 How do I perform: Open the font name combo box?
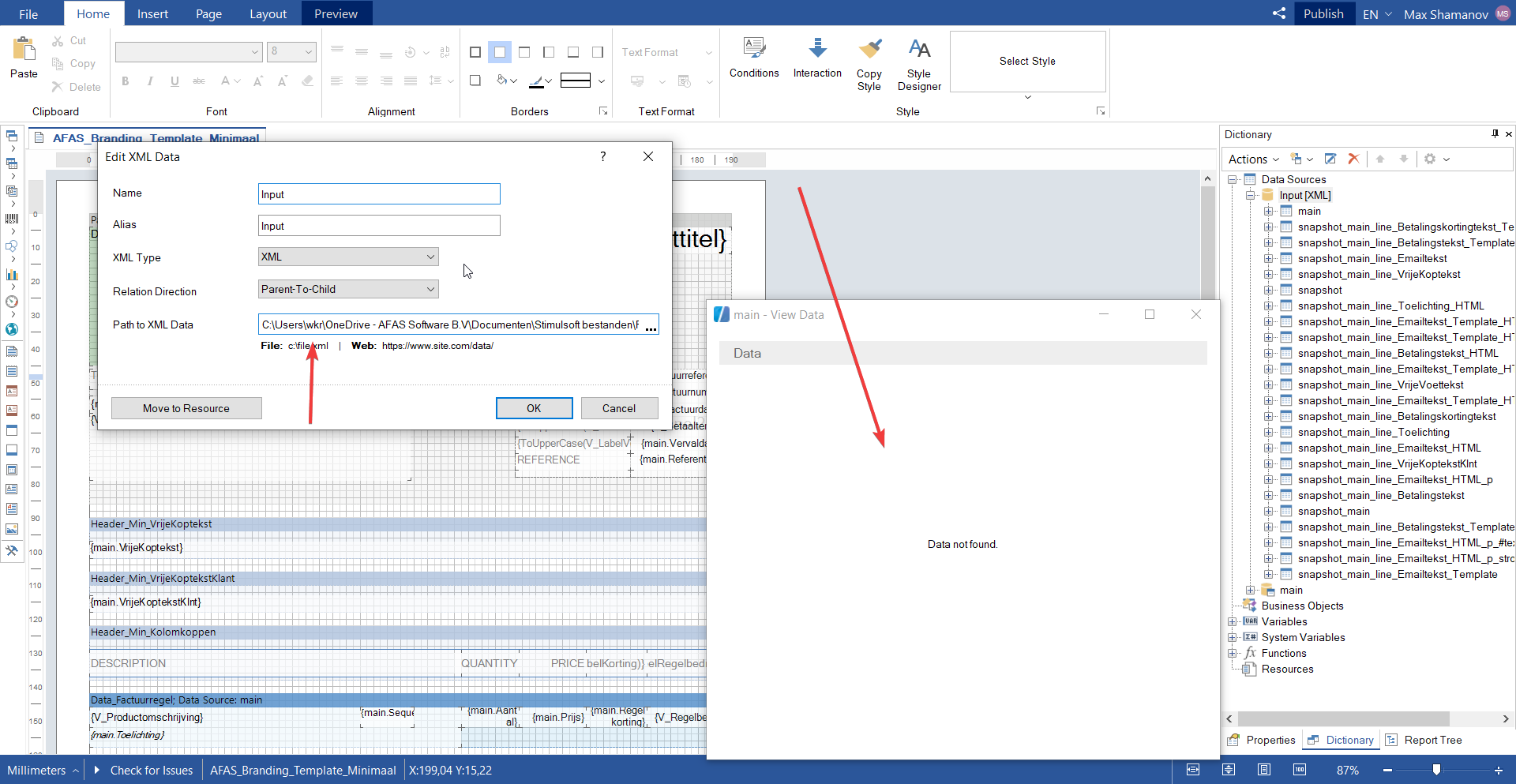coord(189,52)
